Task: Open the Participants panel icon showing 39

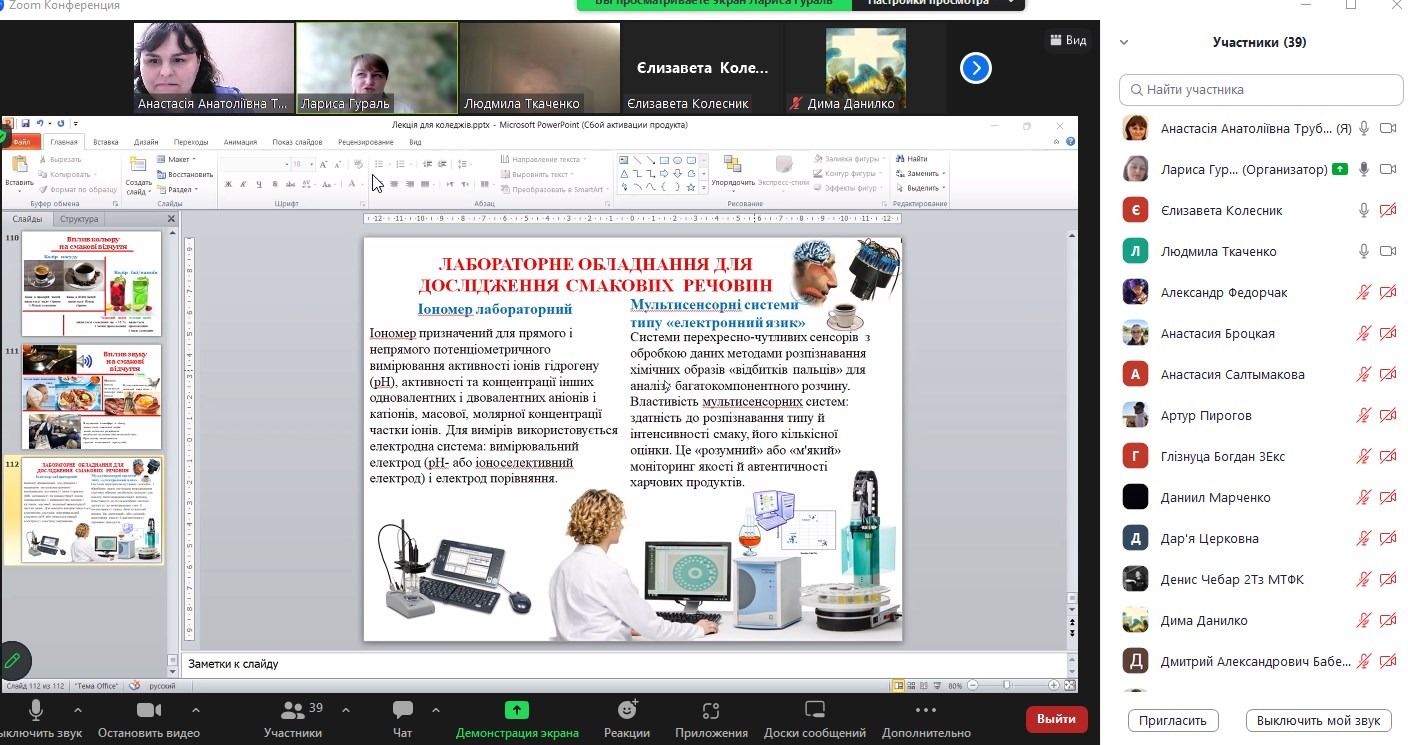Action: [x=293, y=709]
